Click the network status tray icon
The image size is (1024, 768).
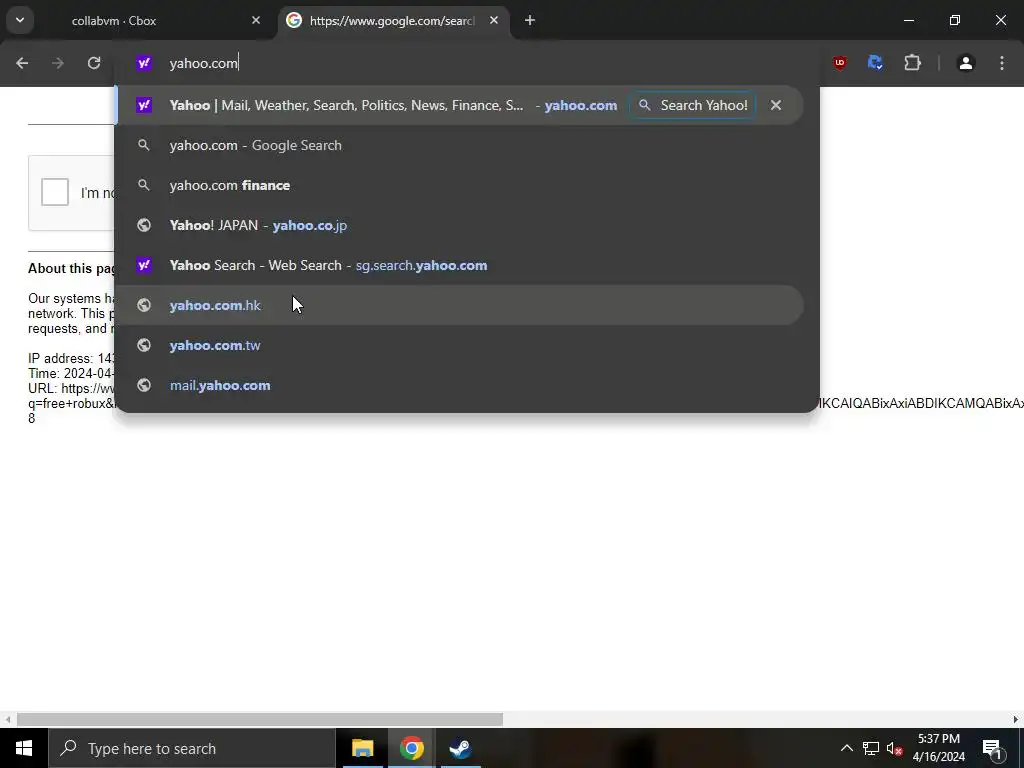[x=871, y=748]
